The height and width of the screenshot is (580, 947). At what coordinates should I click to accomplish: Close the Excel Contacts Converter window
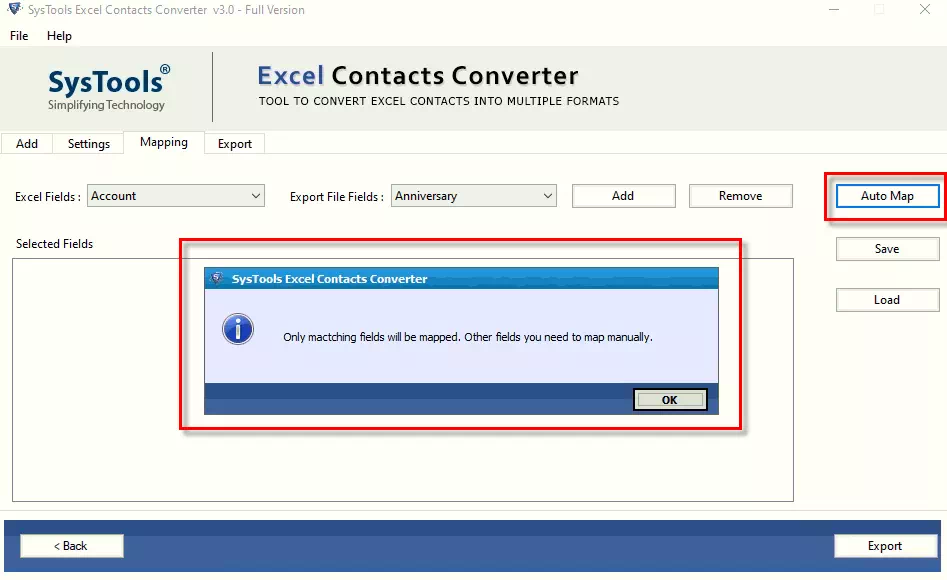click(925, 10)
